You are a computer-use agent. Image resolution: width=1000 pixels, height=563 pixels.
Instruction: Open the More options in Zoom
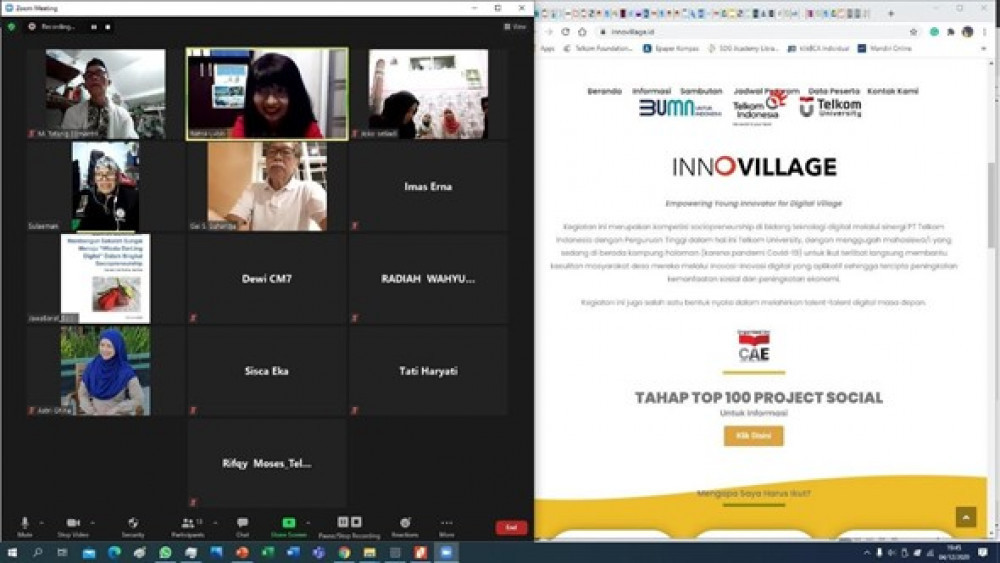[446, 527]
